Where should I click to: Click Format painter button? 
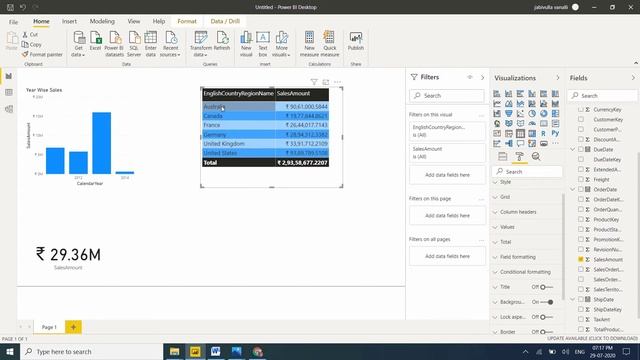click(42, 54)
